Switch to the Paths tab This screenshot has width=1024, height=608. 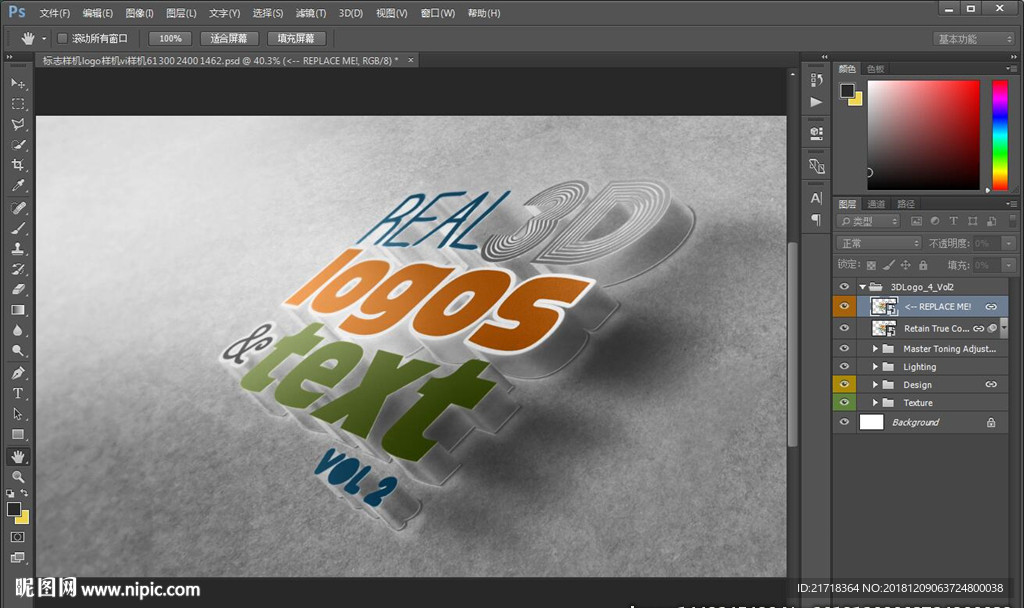906,204
